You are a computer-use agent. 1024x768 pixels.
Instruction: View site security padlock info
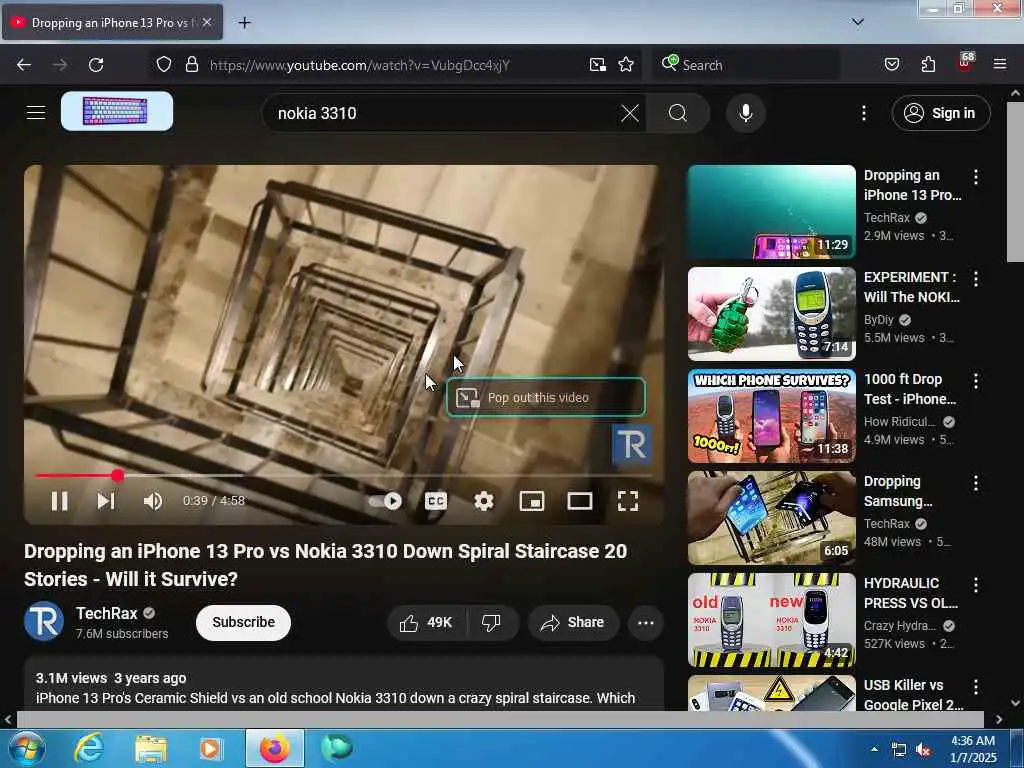(191, 65)
